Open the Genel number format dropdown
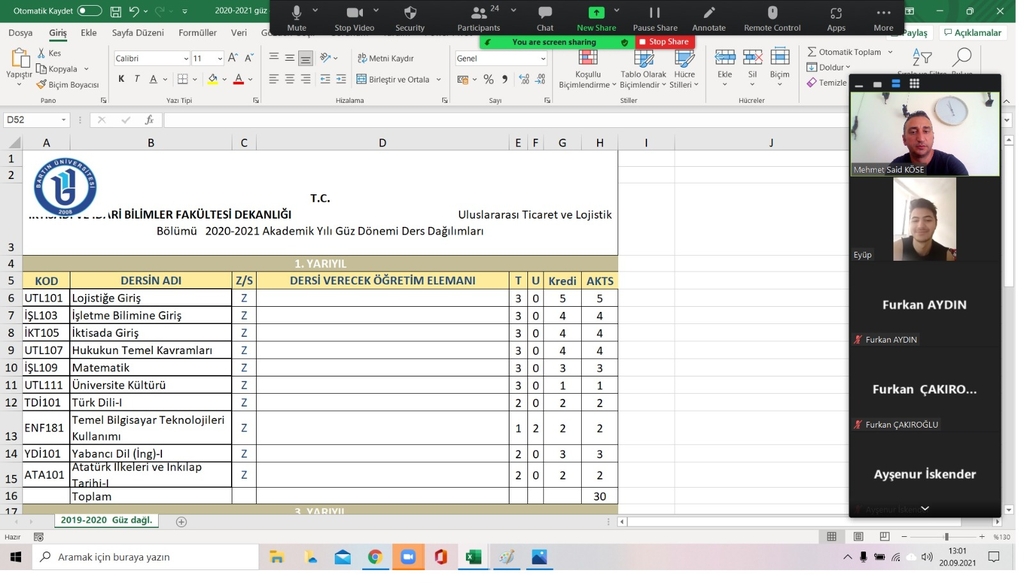 click(x=543, y=59)
